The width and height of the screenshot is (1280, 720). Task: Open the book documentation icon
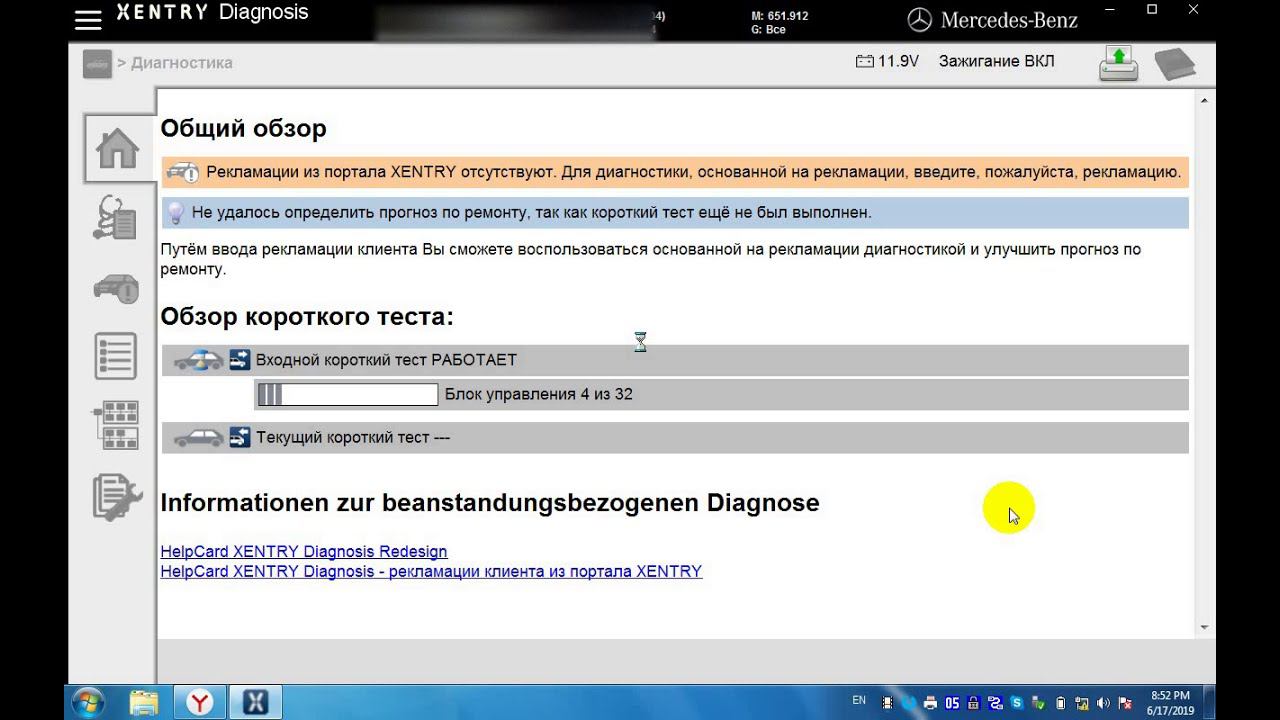tap(1175, 64)
